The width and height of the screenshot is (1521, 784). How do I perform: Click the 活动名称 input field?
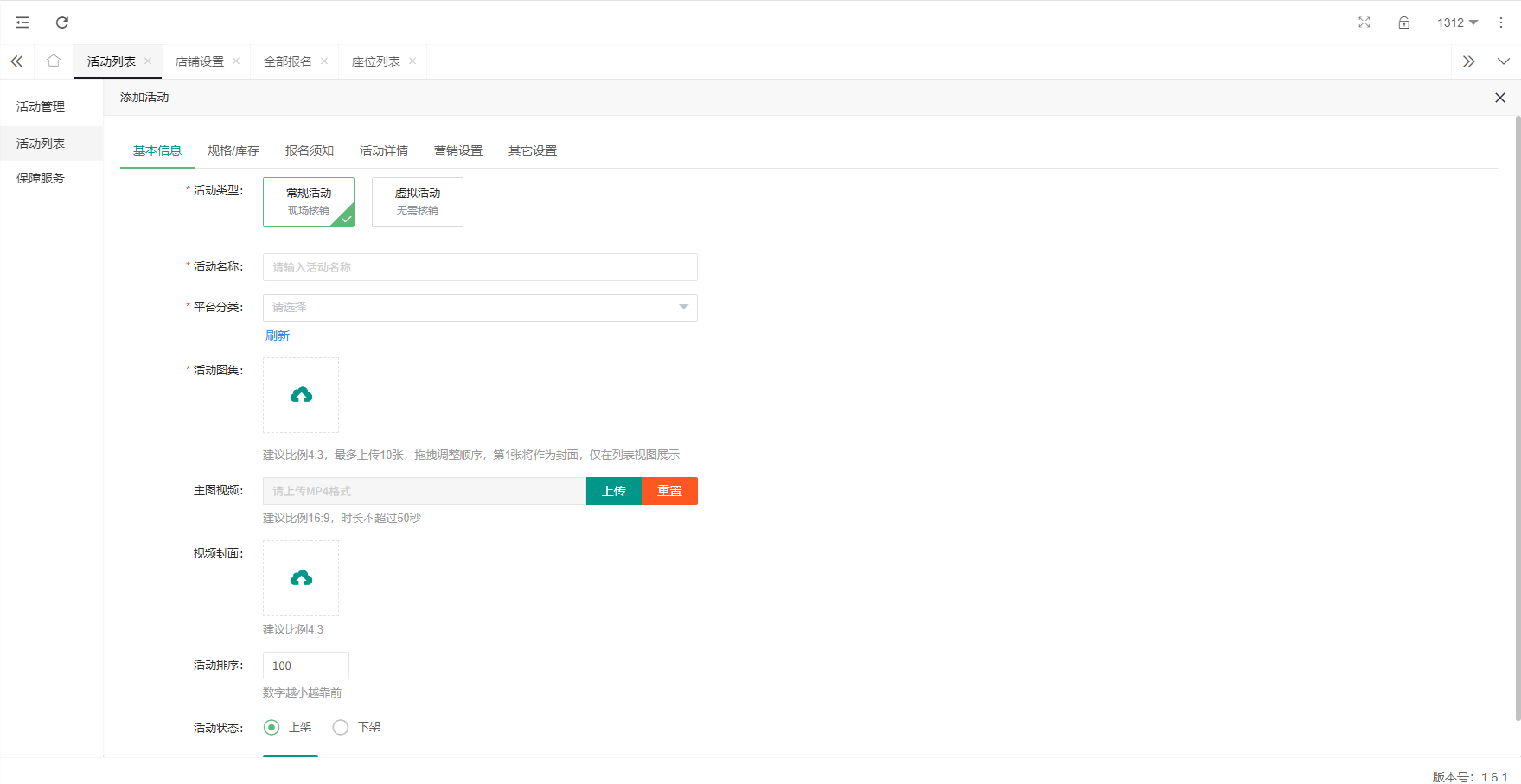pos(480,267)
